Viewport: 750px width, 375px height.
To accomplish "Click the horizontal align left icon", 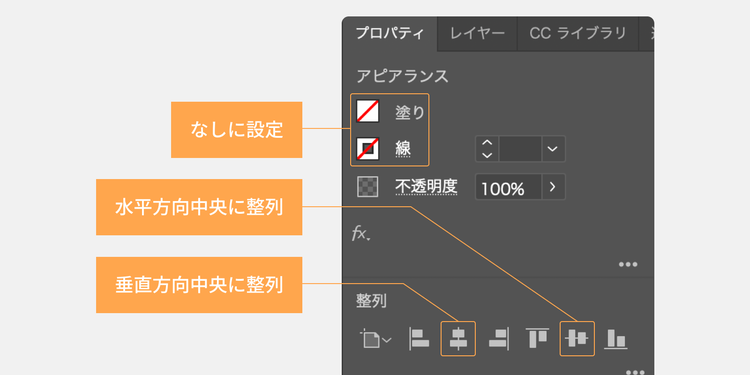I will pyautogui.click(x=419, y=339).
